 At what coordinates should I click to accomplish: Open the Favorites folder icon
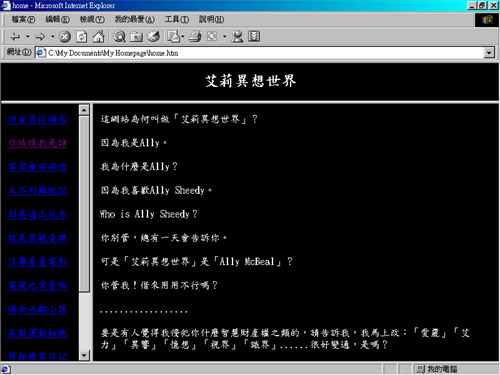click(136, 36)
